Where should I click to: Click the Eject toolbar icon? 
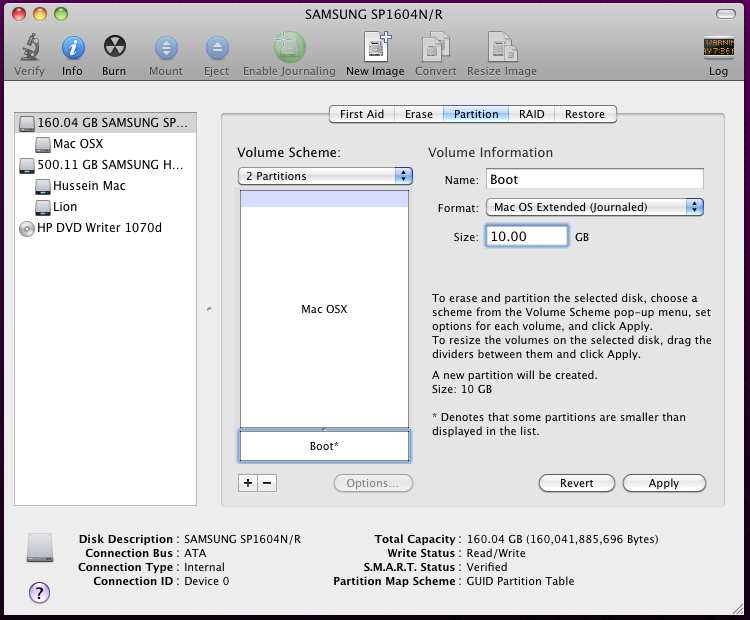[217, 48]
